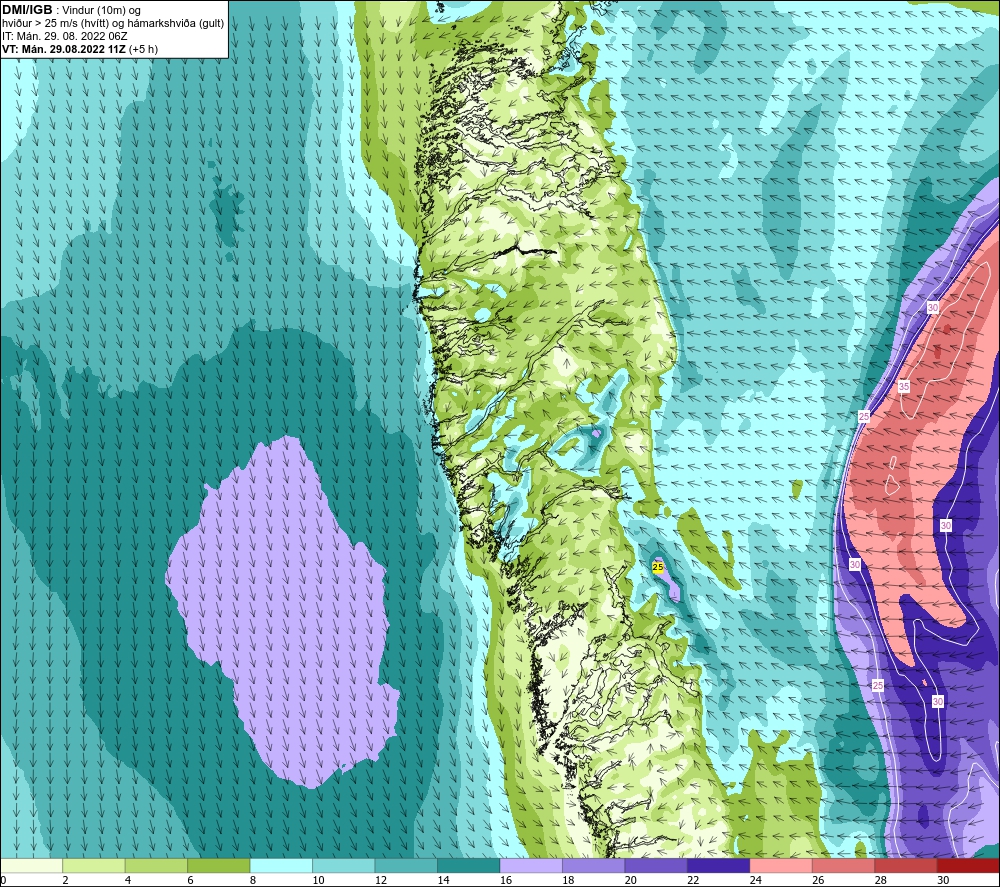Screen dimensions: 1000x887
Task: Click the 'IT: Mán. 29. 08. 2022 06Z' line
Action: tap(64, 36)
